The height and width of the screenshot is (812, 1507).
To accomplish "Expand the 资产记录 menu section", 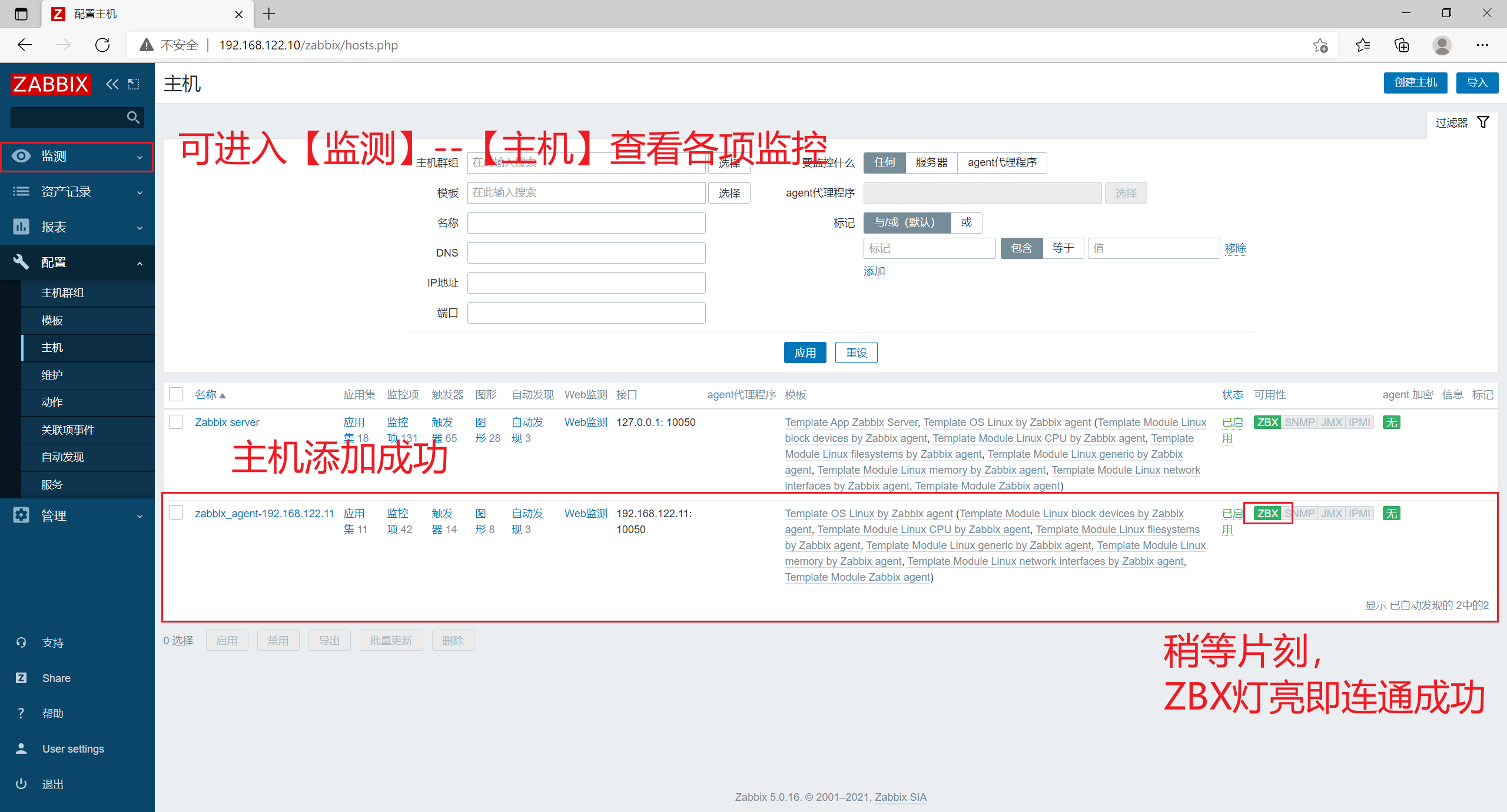I will tap(77, 192).
